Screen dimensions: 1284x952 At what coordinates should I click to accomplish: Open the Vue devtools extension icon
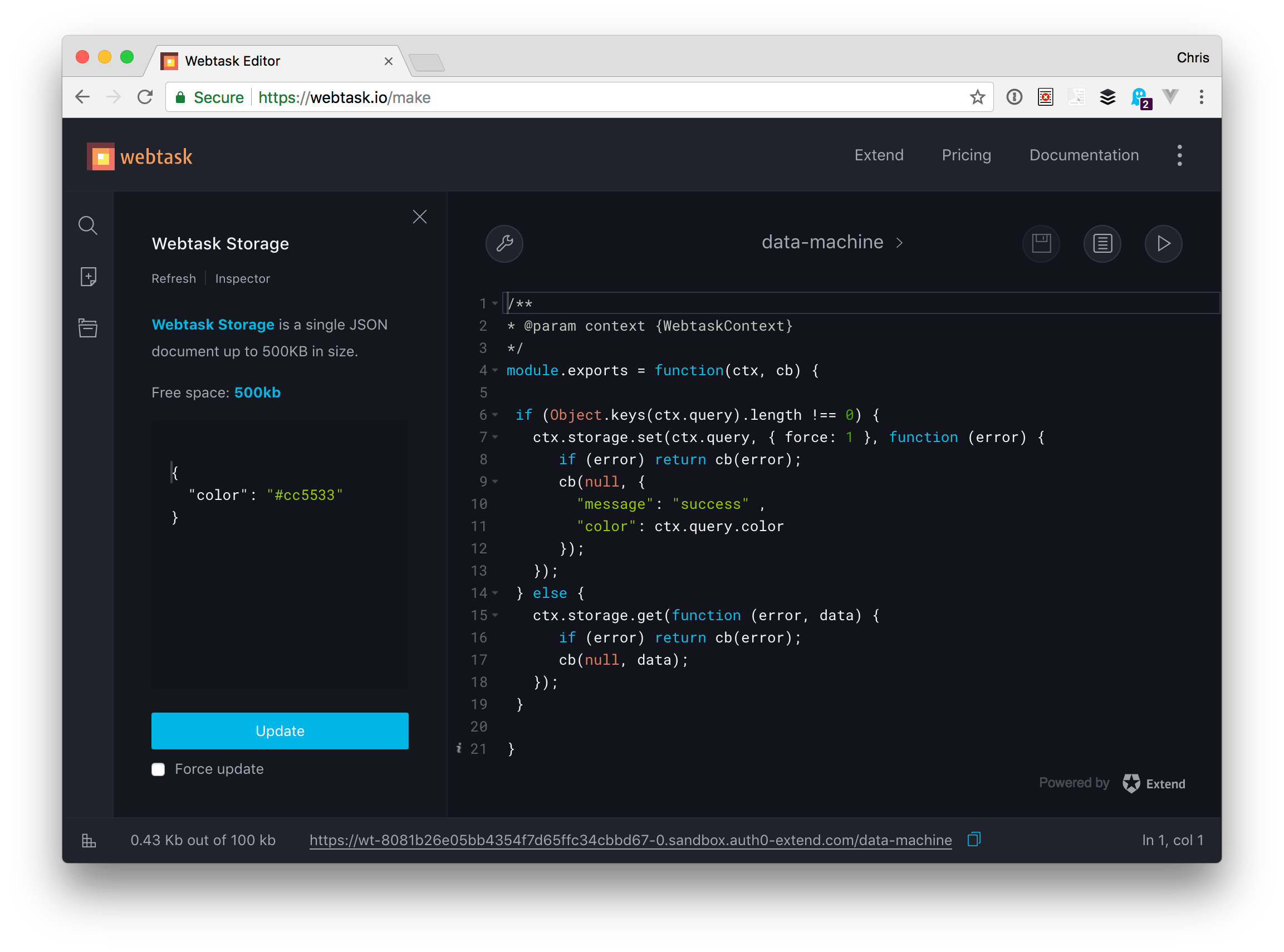1171,97
